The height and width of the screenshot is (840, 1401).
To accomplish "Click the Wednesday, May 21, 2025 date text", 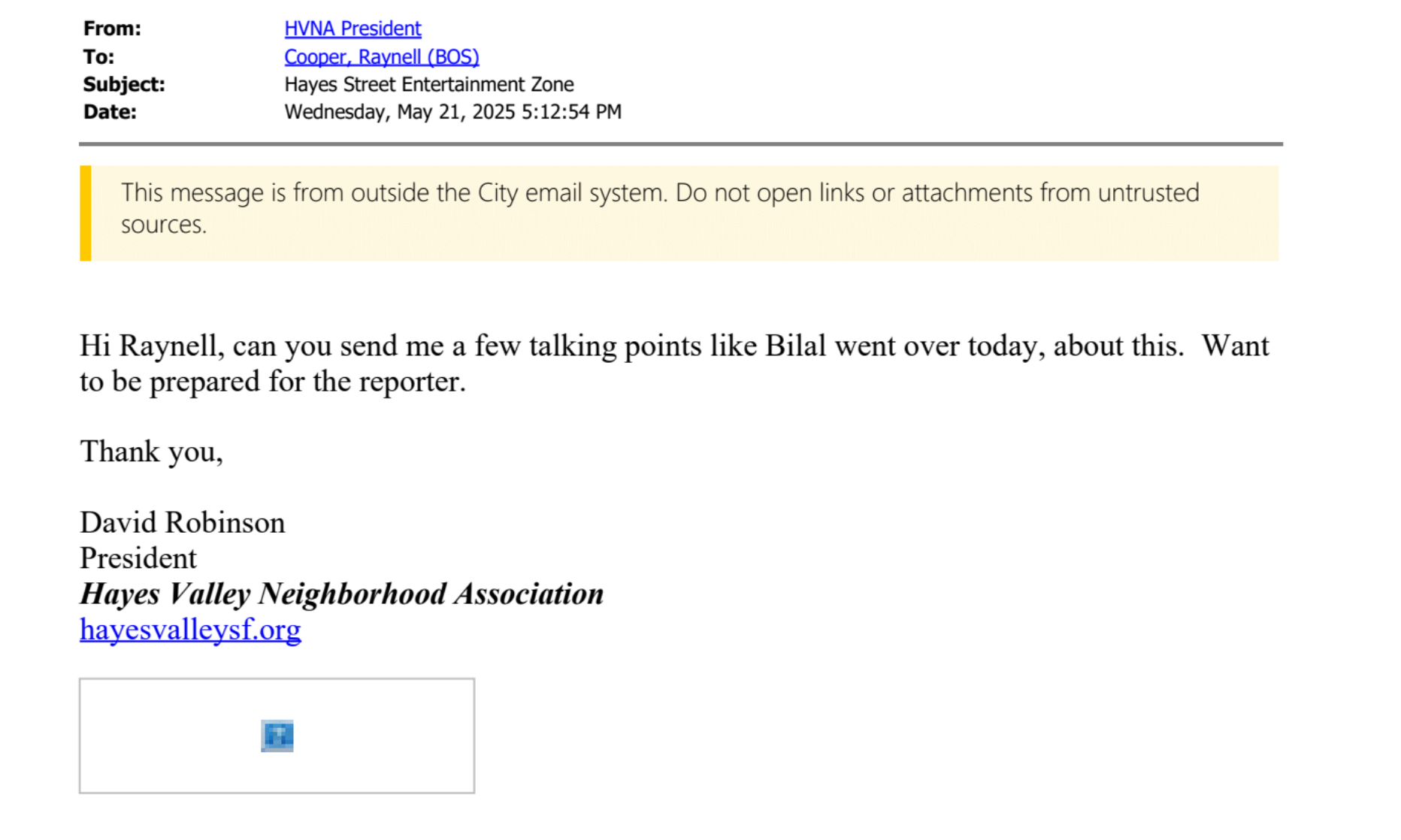I will click(x=452, y=112).
